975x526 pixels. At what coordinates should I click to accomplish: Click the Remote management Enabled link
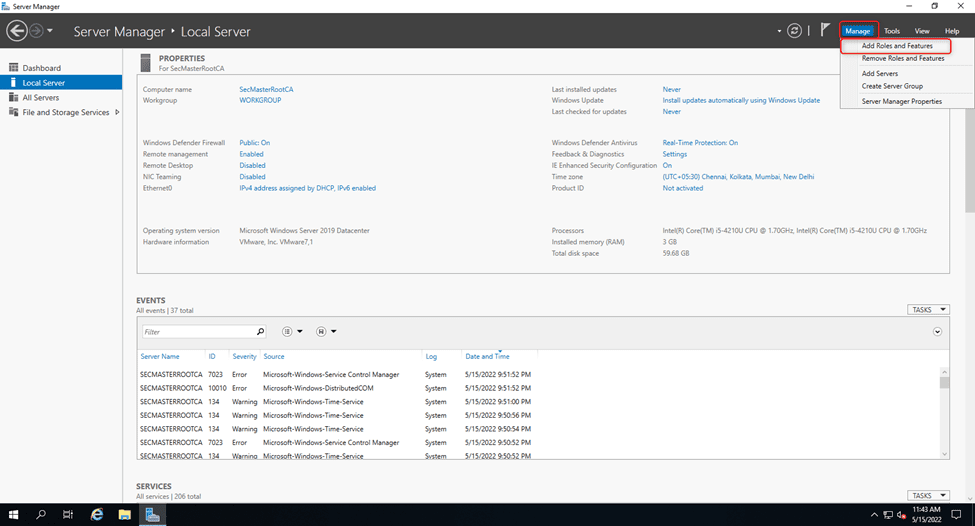251,154
